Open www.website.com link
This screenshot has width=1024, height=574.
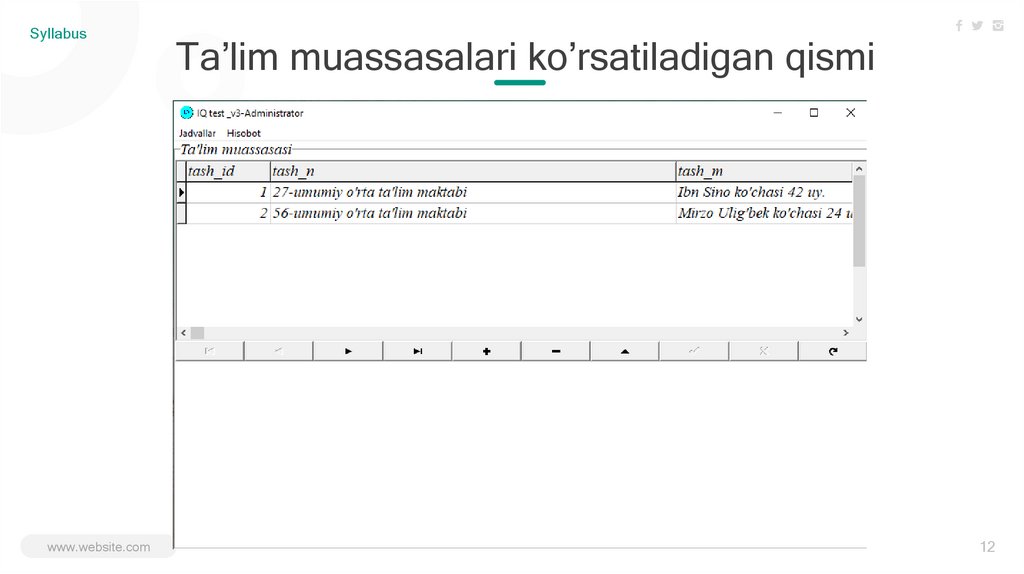[99, 547]
